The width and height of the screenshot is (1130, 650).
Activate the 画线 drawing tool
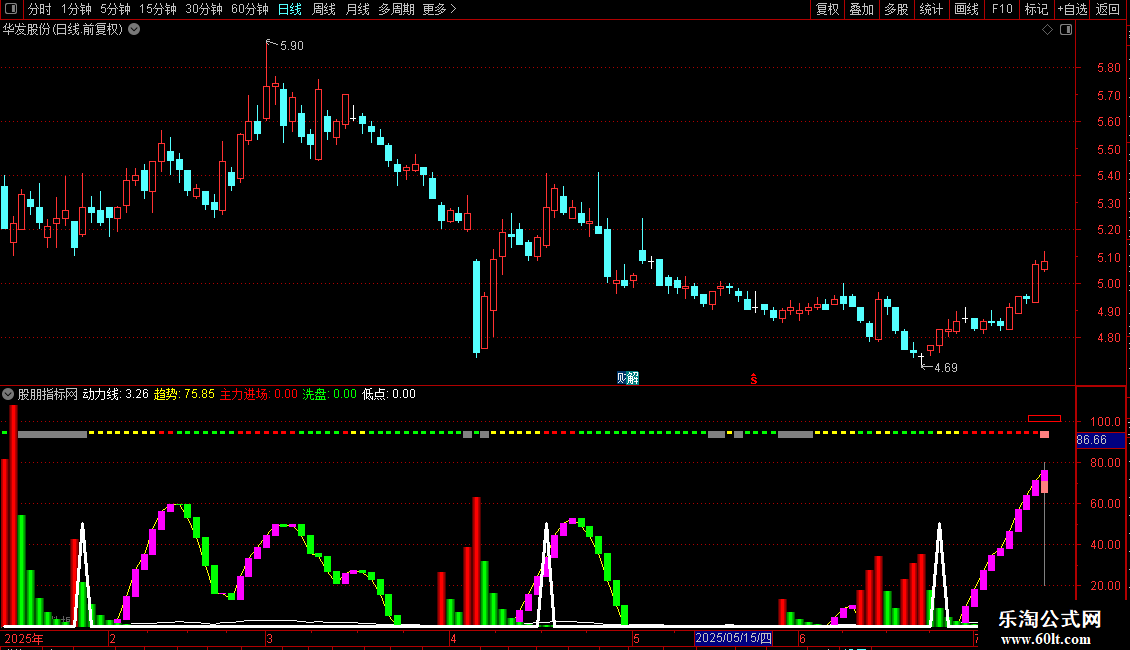[x=966, y=9]
